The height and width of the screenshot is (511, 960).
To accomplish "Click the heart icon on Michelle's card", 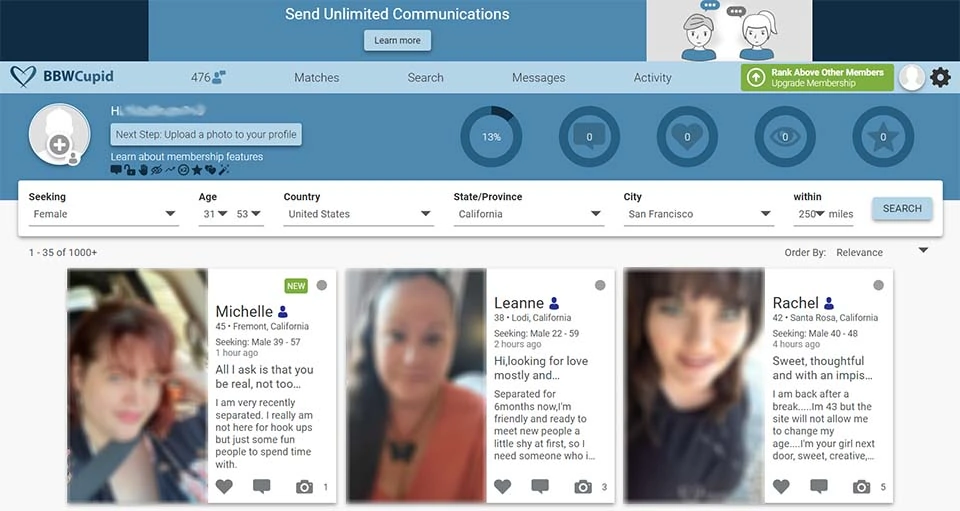I will 224,487.
